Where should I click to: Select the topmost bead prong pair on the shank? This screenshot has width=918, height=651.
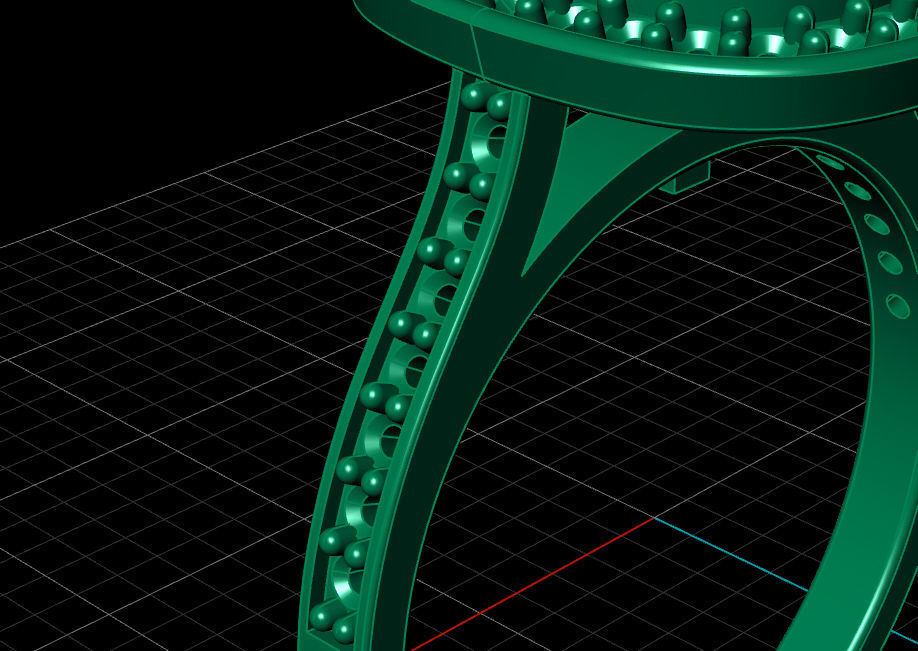click(487, 101)
